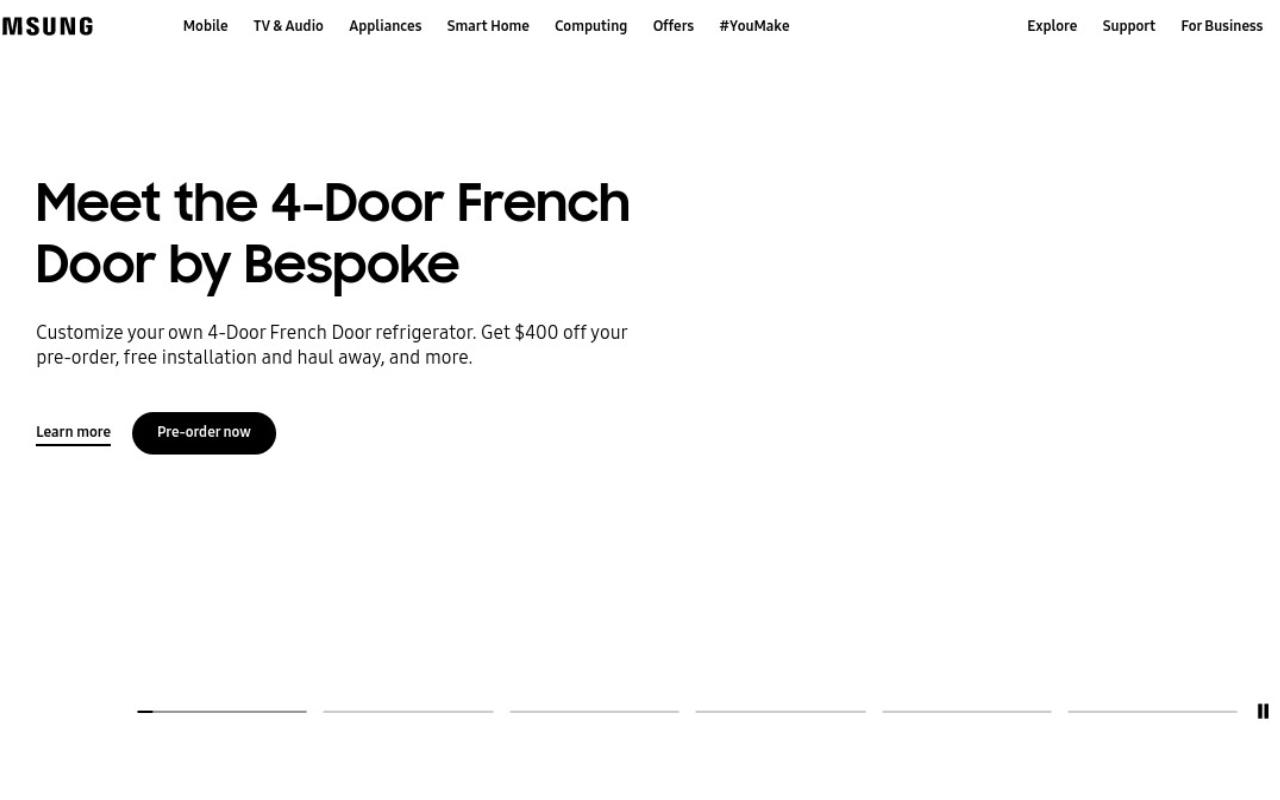1280x800 pixels.
Task: Visit the For Business section
Action: [1222, 26]
